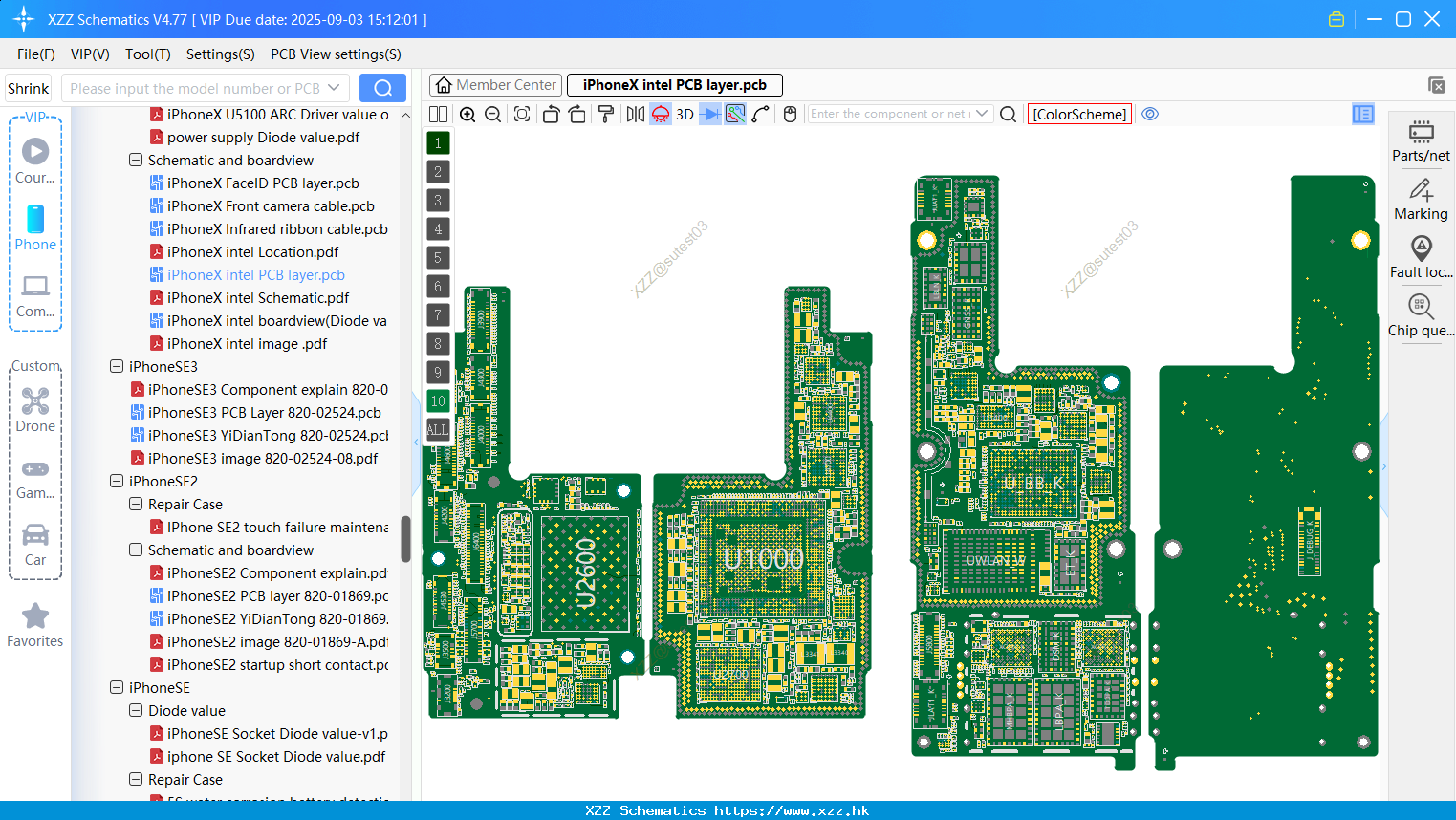
Task: Collapse the iPhoneSE2 tree node
Action: [x=117, y=481]
